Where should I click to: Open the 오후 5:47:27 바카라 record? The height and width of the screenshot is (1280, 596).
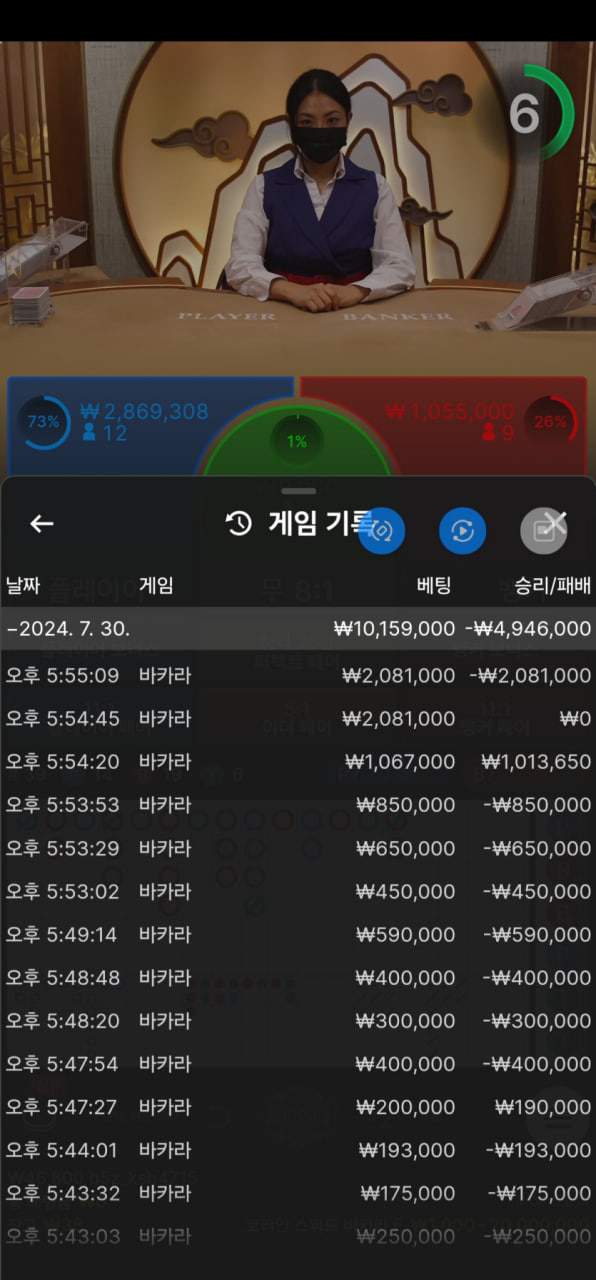click(298, 1107)
